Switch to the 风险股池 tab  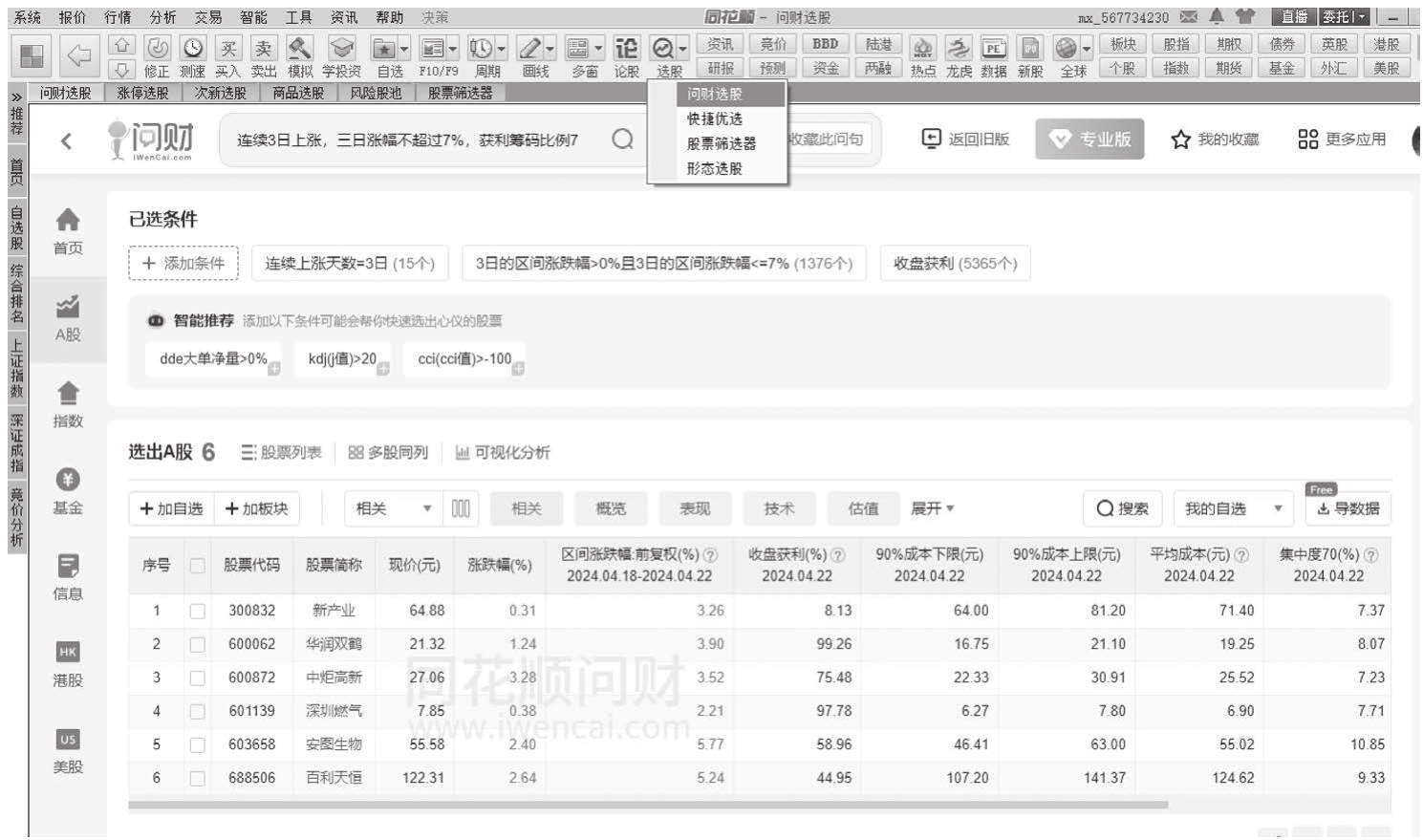click(376, 93)
